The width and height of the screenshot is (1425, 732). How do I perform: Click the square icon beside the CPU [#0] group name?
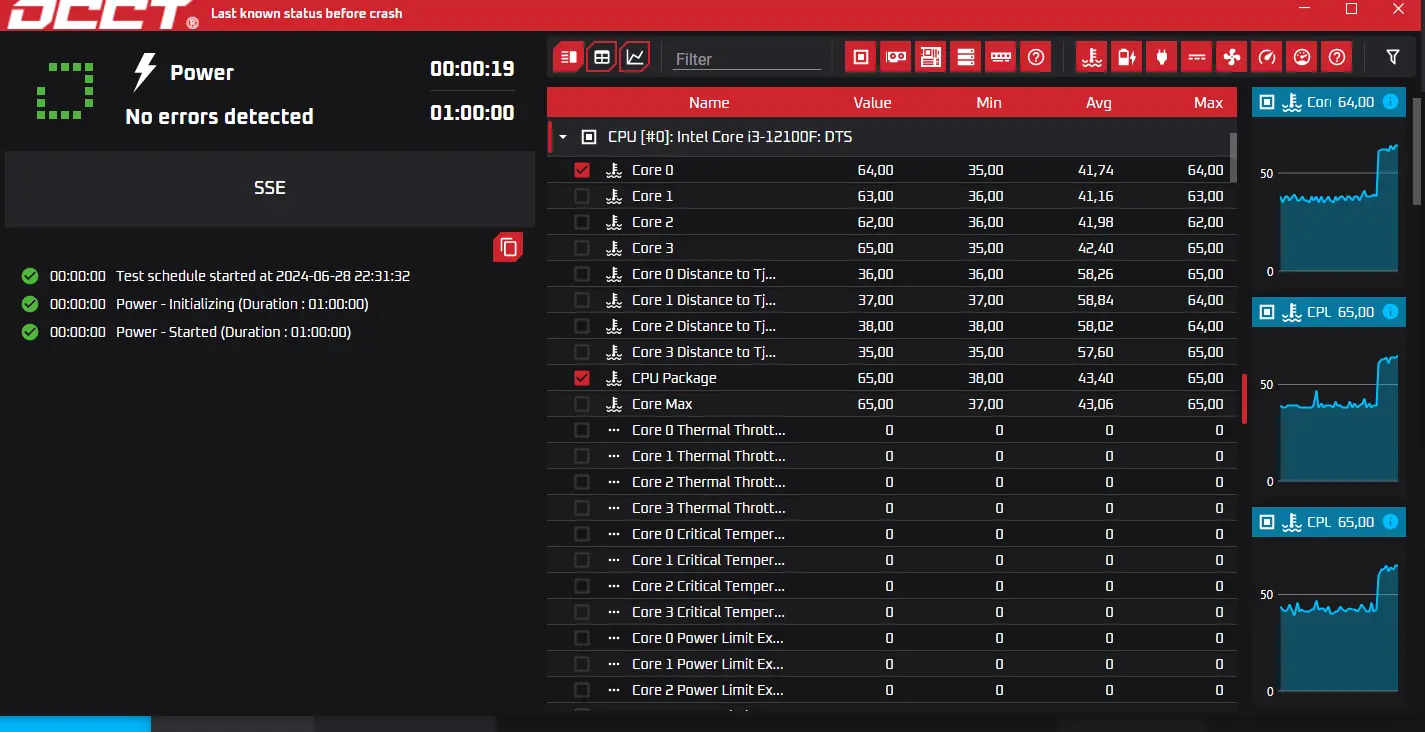[x=589, y=137]
